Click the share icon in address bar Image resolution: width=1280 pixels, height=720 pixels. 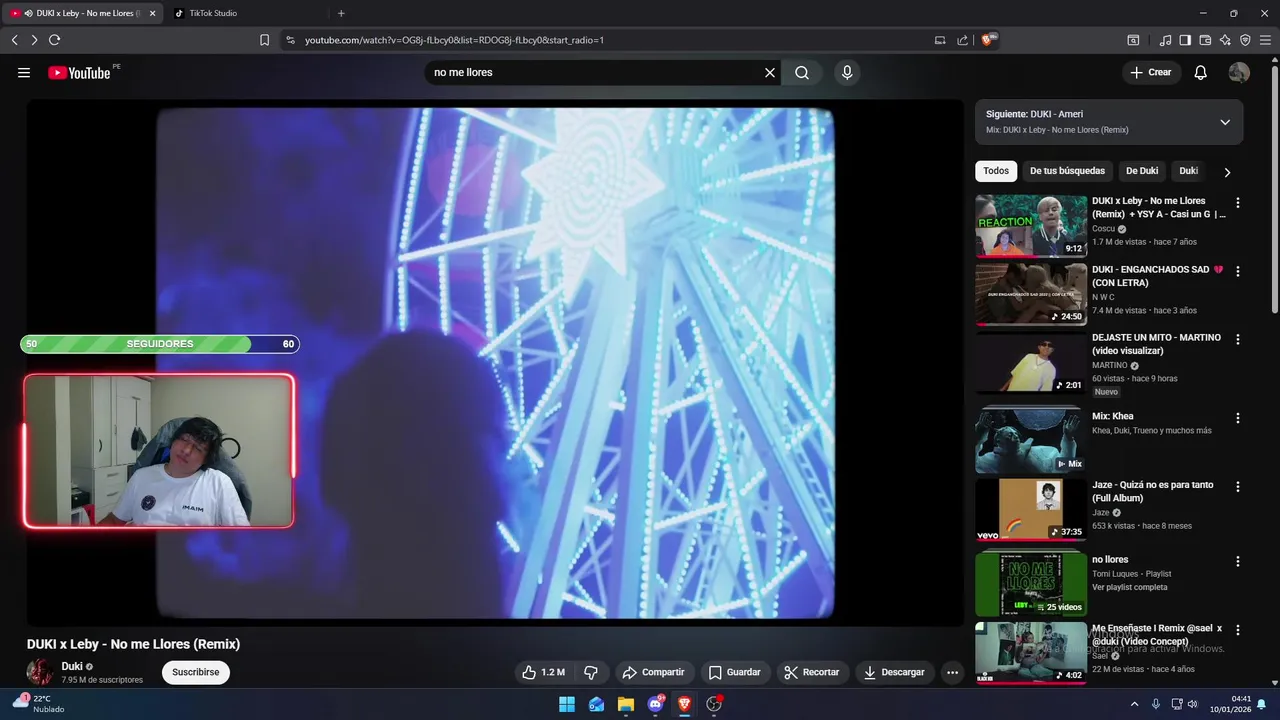point(962,40)
